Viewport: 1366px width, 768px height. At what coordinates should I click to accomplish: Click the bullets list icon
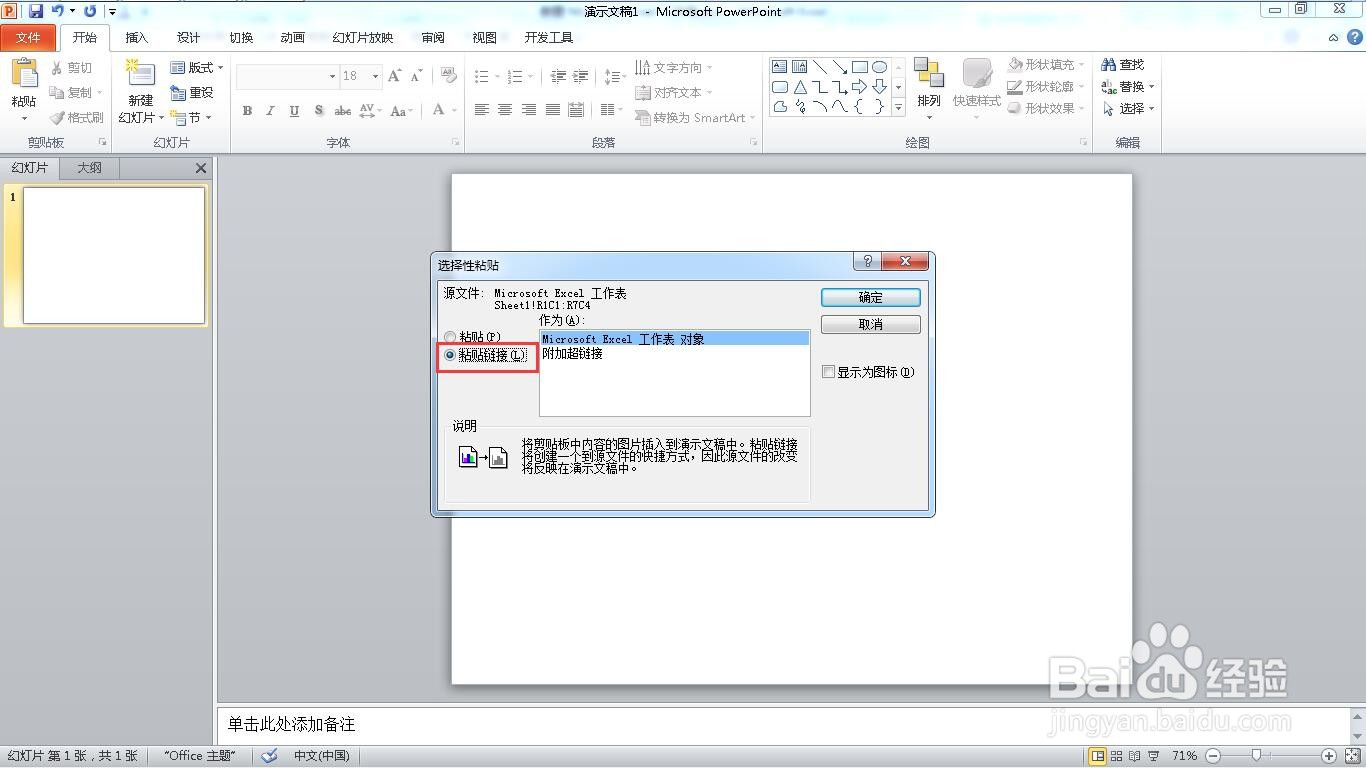tap(482, 77)
